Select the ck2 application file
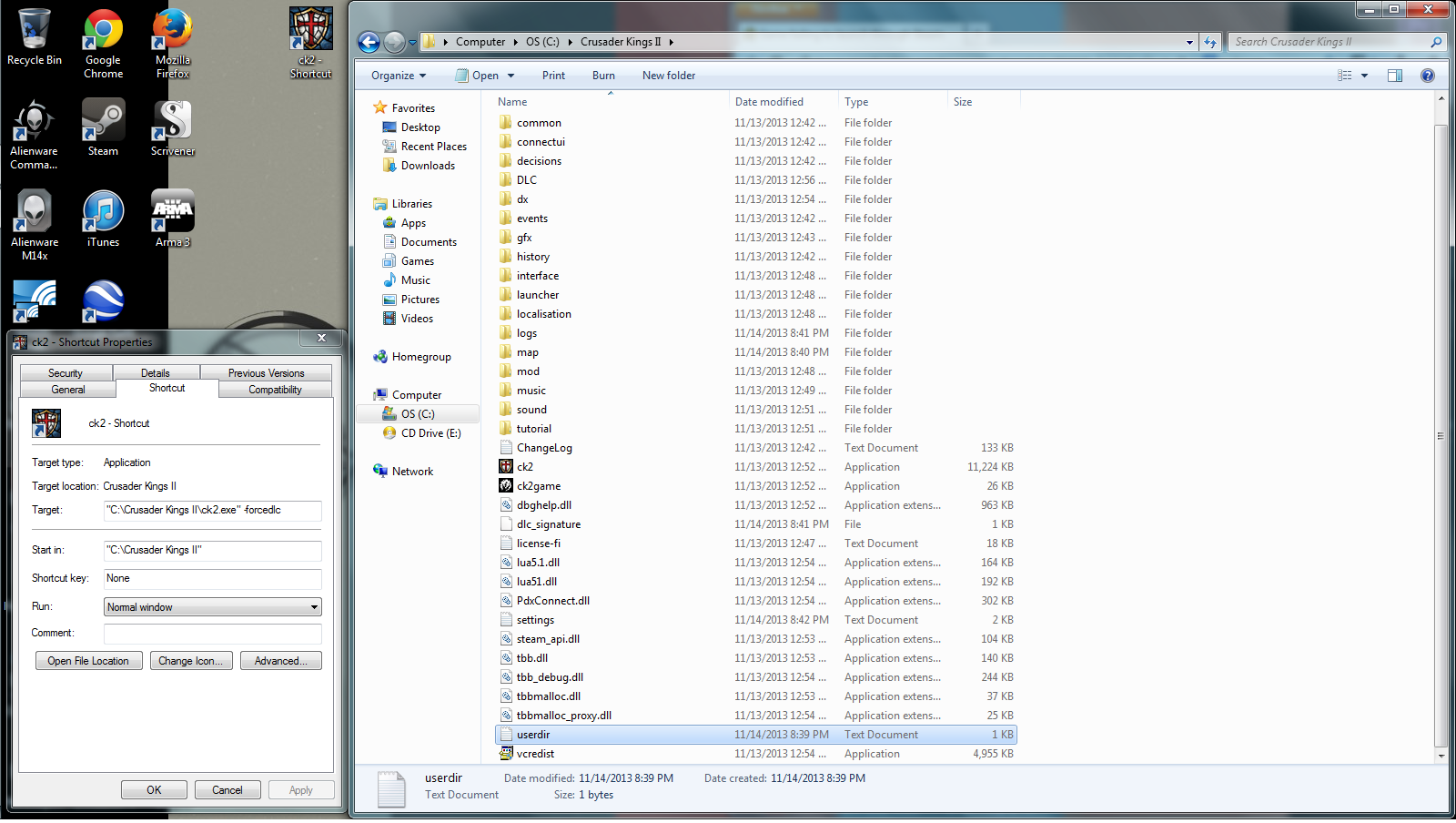Viewport: 1456px width, 823px height. [525, 467]
